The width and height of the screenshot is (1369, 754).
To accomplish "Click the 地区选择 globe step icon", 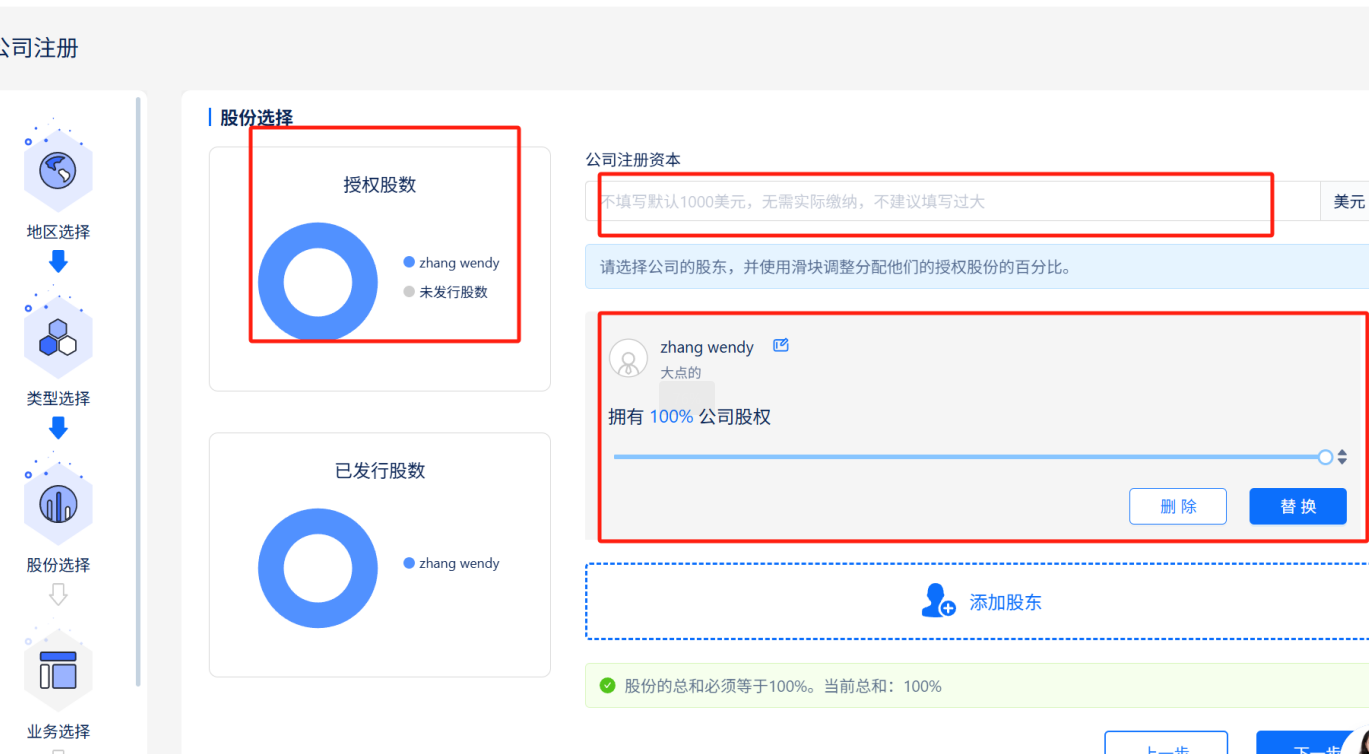I will pyautogui.click(x=58, y=171).
